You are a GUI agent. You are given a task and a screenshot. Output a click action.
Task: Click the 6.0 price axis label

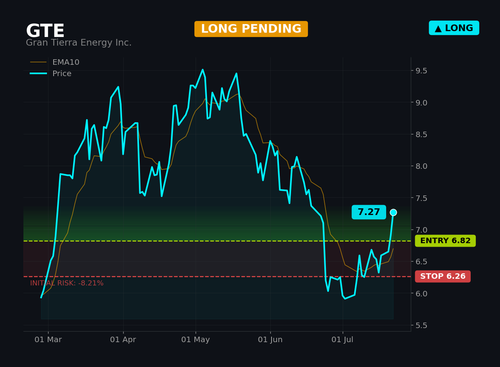click(x=421, y=294)
